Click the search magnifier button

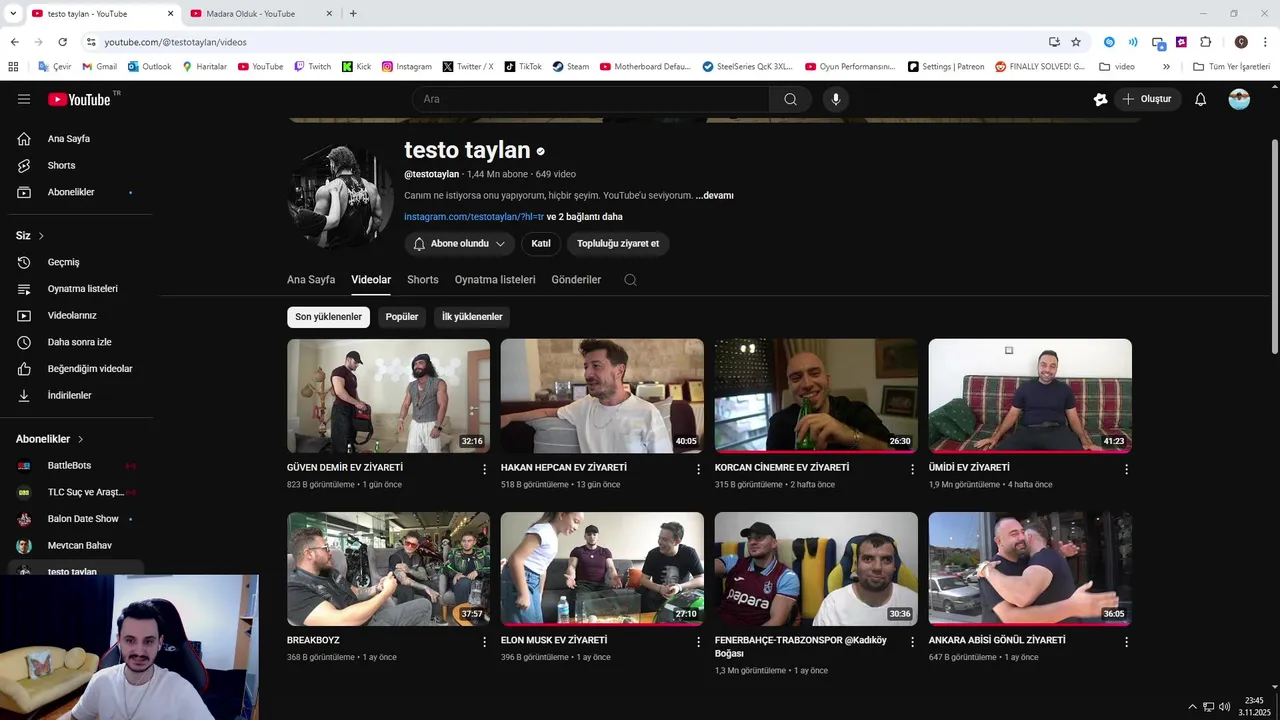point(790,99)
